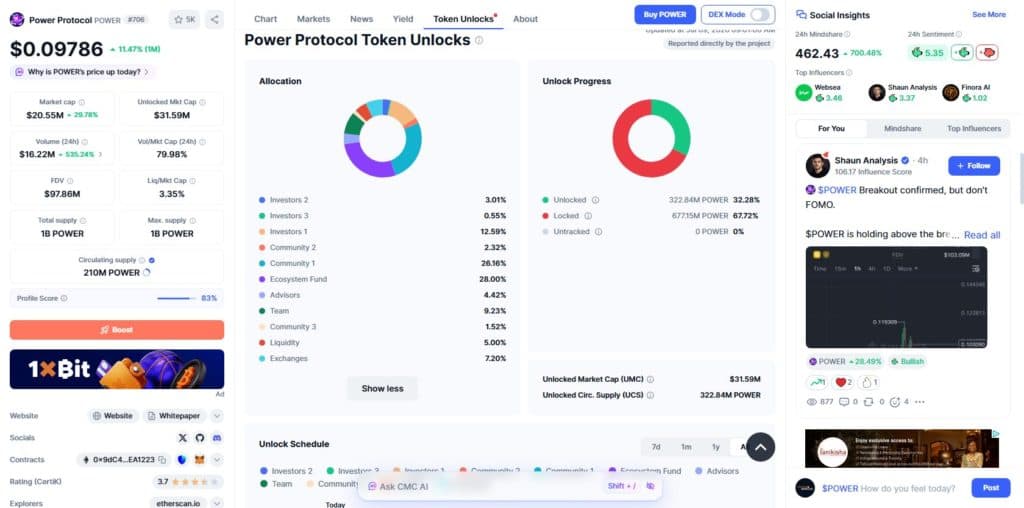
Task: Click the orange Boost button
Action: point(117,330)
